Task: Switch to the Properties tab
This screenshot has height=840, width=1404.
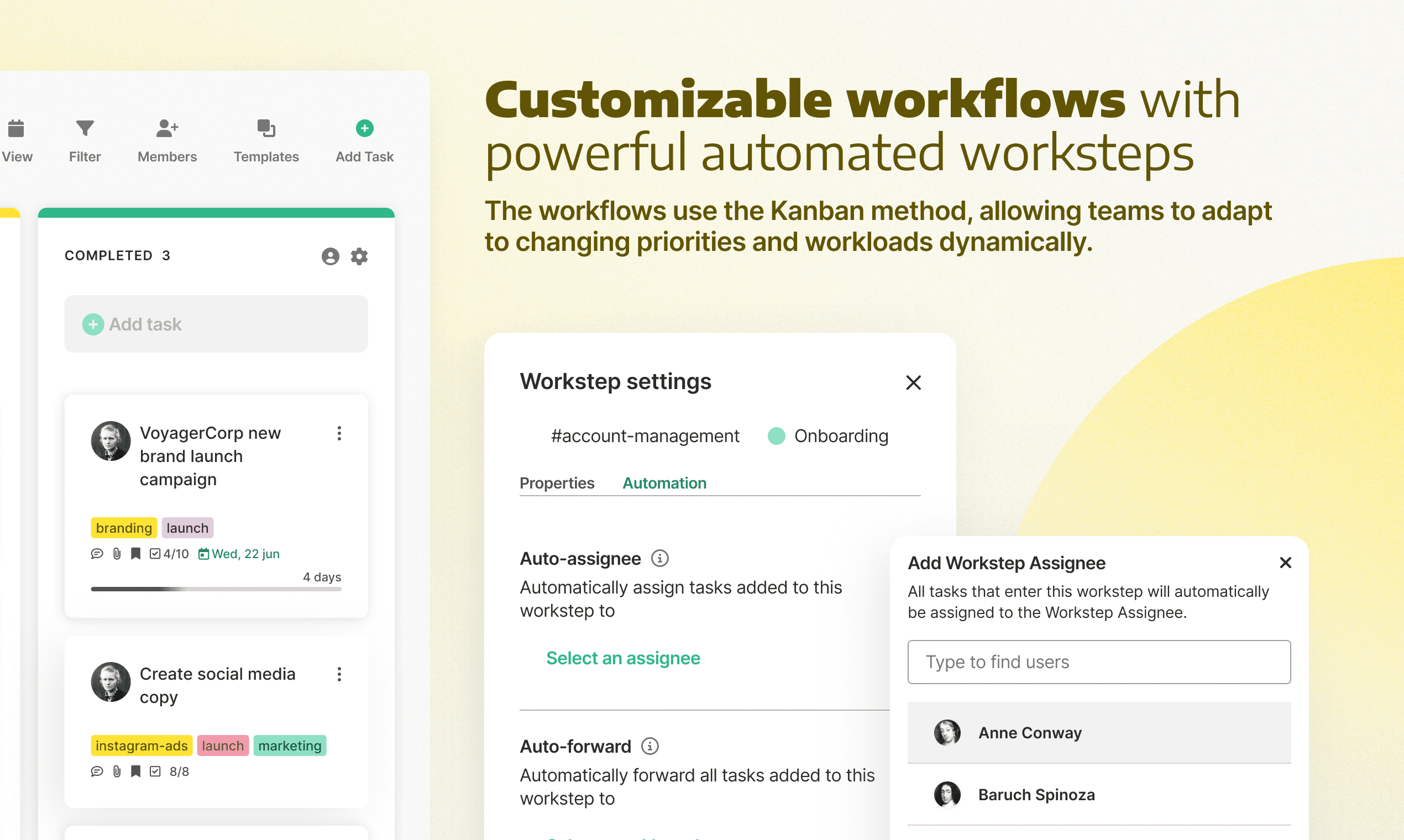Action: 557,483
